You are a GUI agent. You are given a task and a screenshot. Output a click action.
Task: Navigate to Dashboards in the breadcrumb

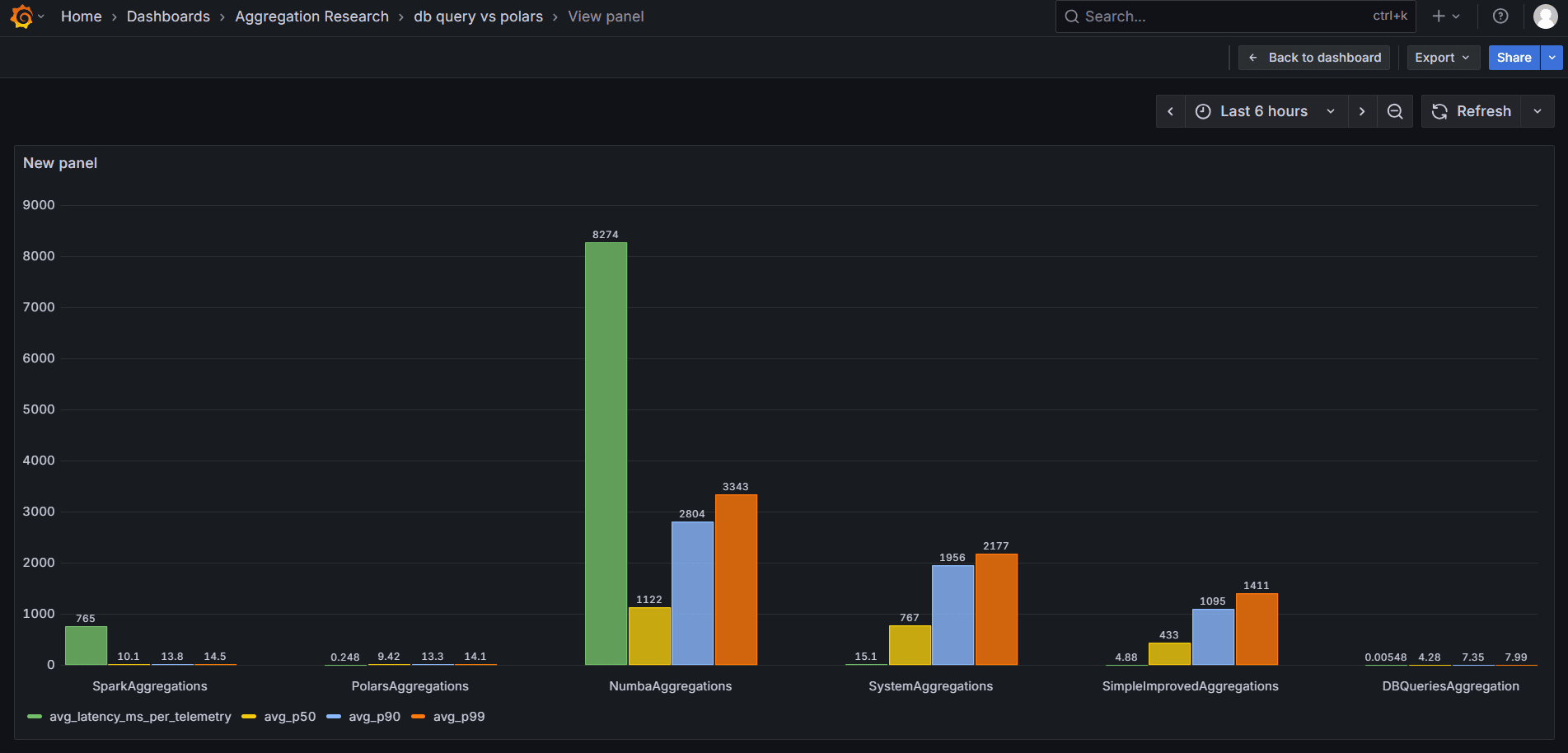point(168,16)
